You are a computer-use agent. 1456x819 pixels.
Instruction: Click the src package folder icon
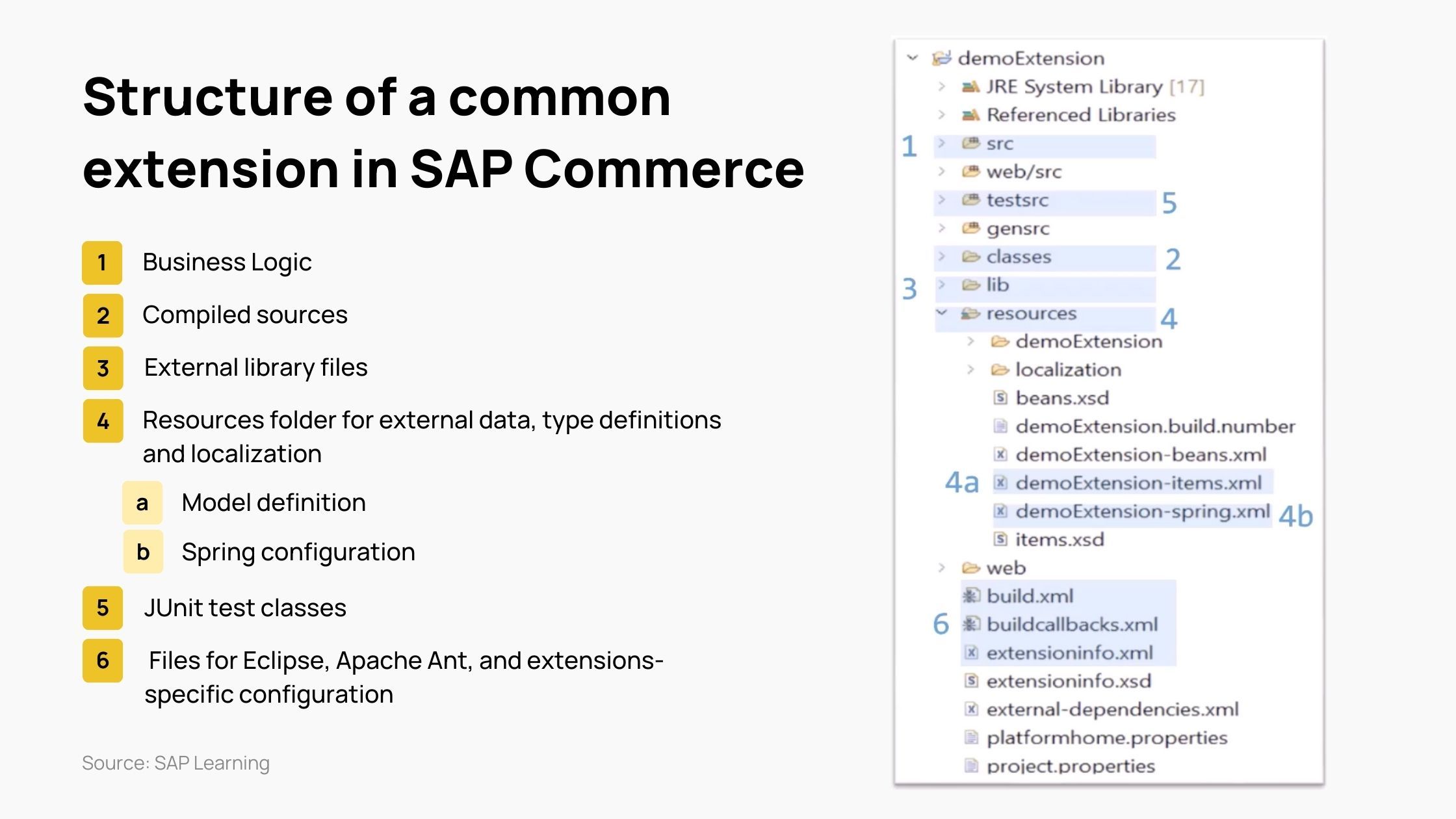coord(970,144)
